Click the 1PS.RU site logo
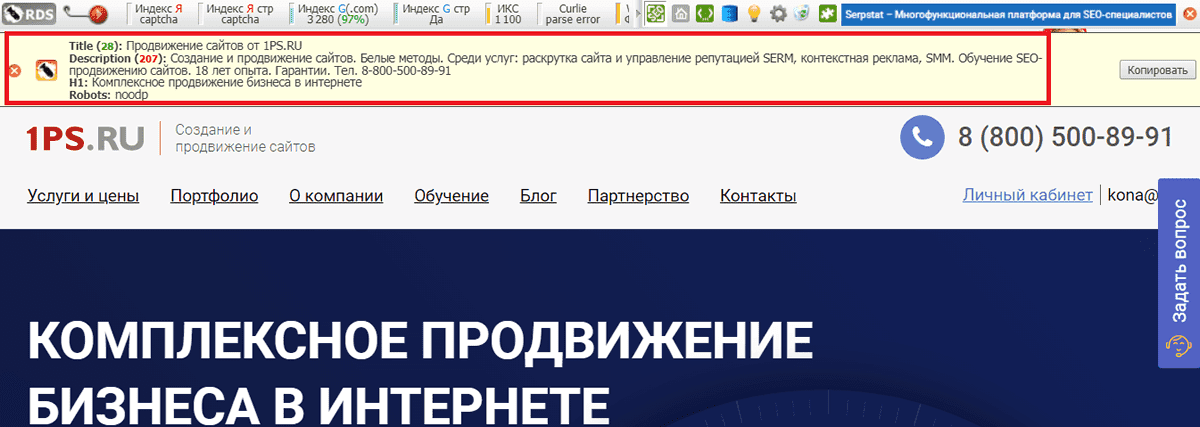Screen dimensions: 1200x427 tap(84, 138)
